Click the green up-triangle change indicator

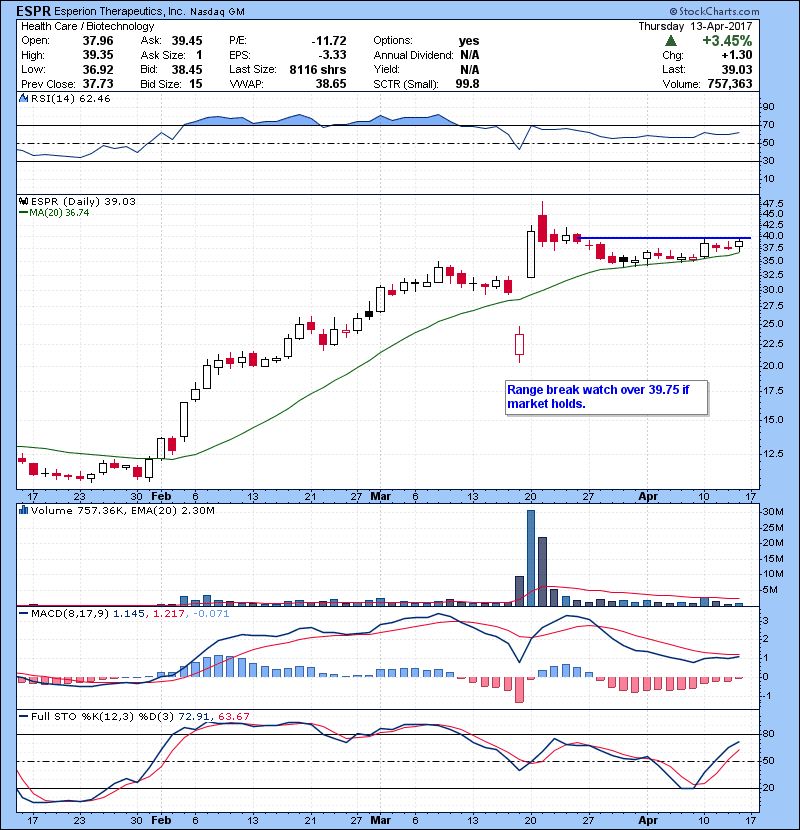pos(670,41)
